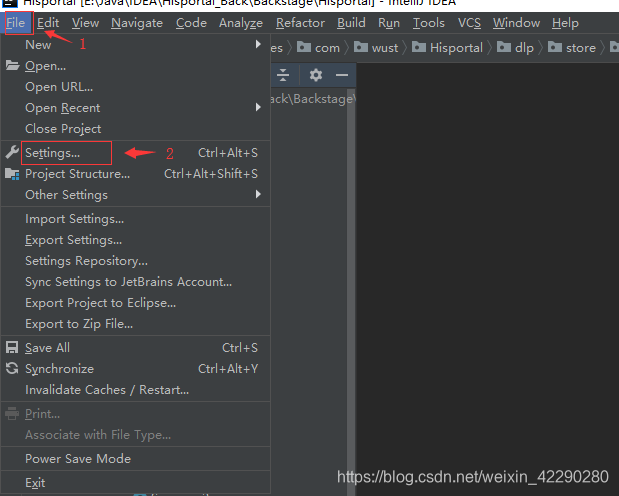Choose Export to Zip File...
This screenshot has width=619, height=496.
[x=135, y=324]
